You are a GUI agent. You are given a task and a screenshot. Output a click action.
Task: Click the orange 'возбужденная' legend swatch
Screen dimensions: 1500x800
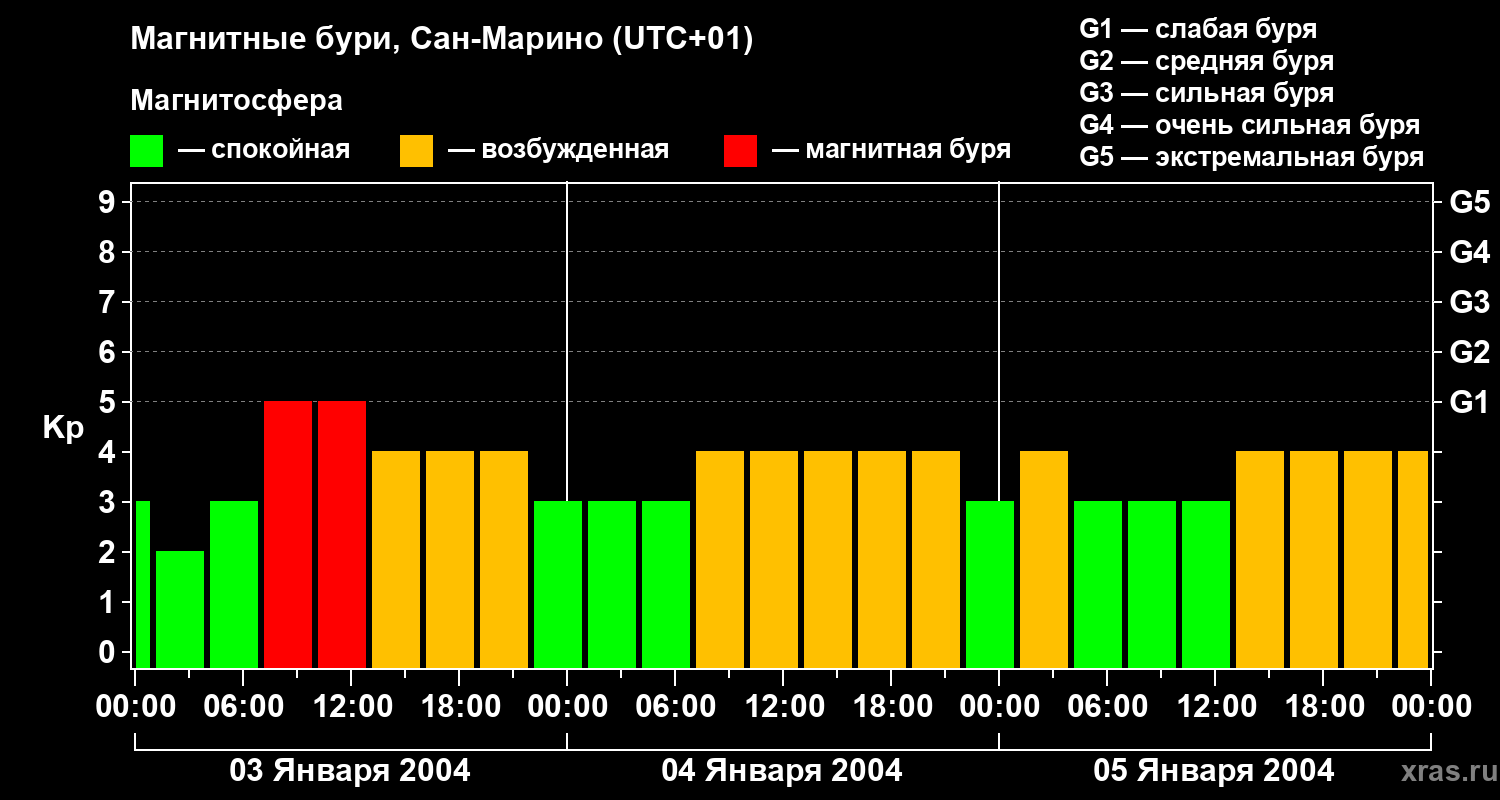[416, 151]
